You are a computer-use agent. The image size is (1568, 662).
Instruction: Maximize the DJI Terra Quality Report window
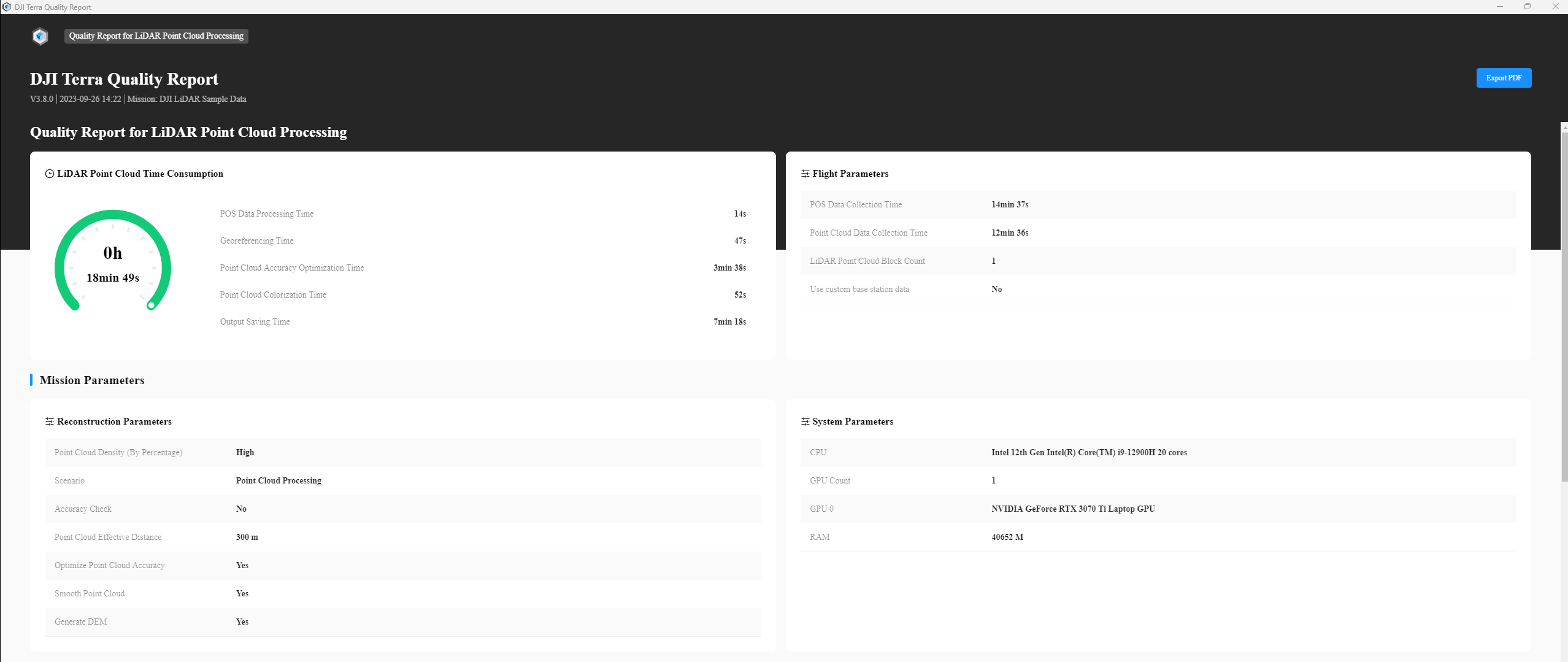pyautogui.click(x=1528, y=7)
